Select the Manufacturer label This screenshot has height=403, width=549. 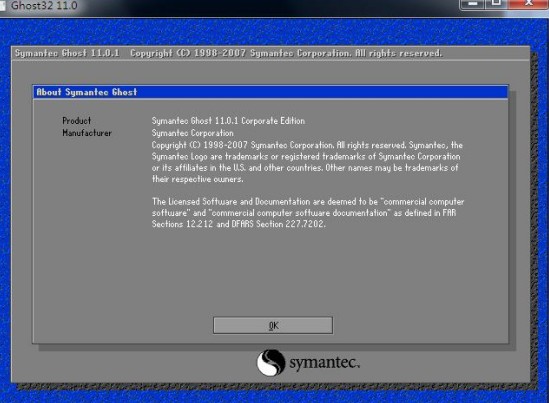[87, 133]
